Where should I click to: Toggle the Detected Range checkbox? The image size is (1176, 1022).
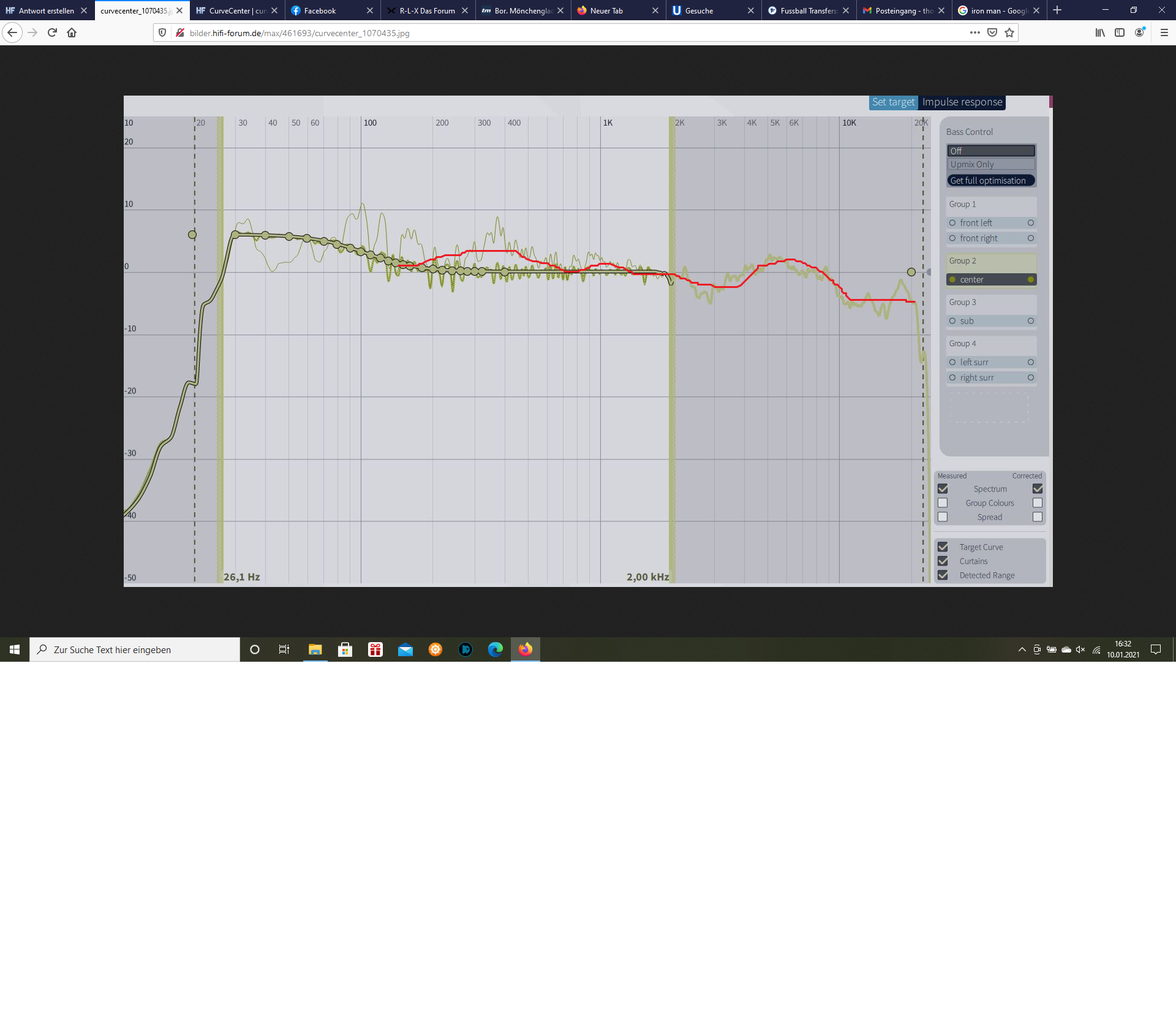[943, 575]
